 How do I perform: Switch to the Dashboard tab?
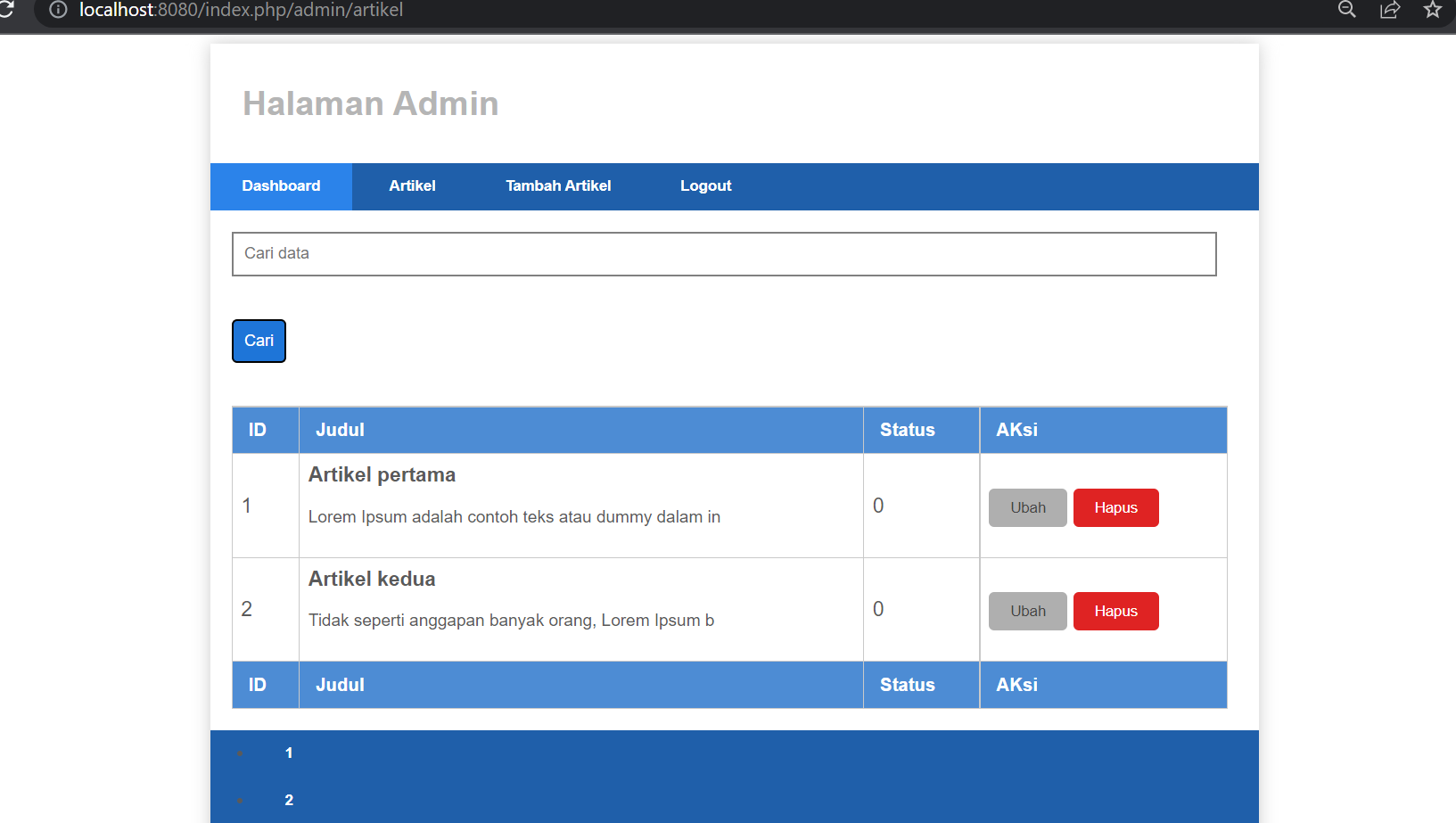[x=281, y=185]
